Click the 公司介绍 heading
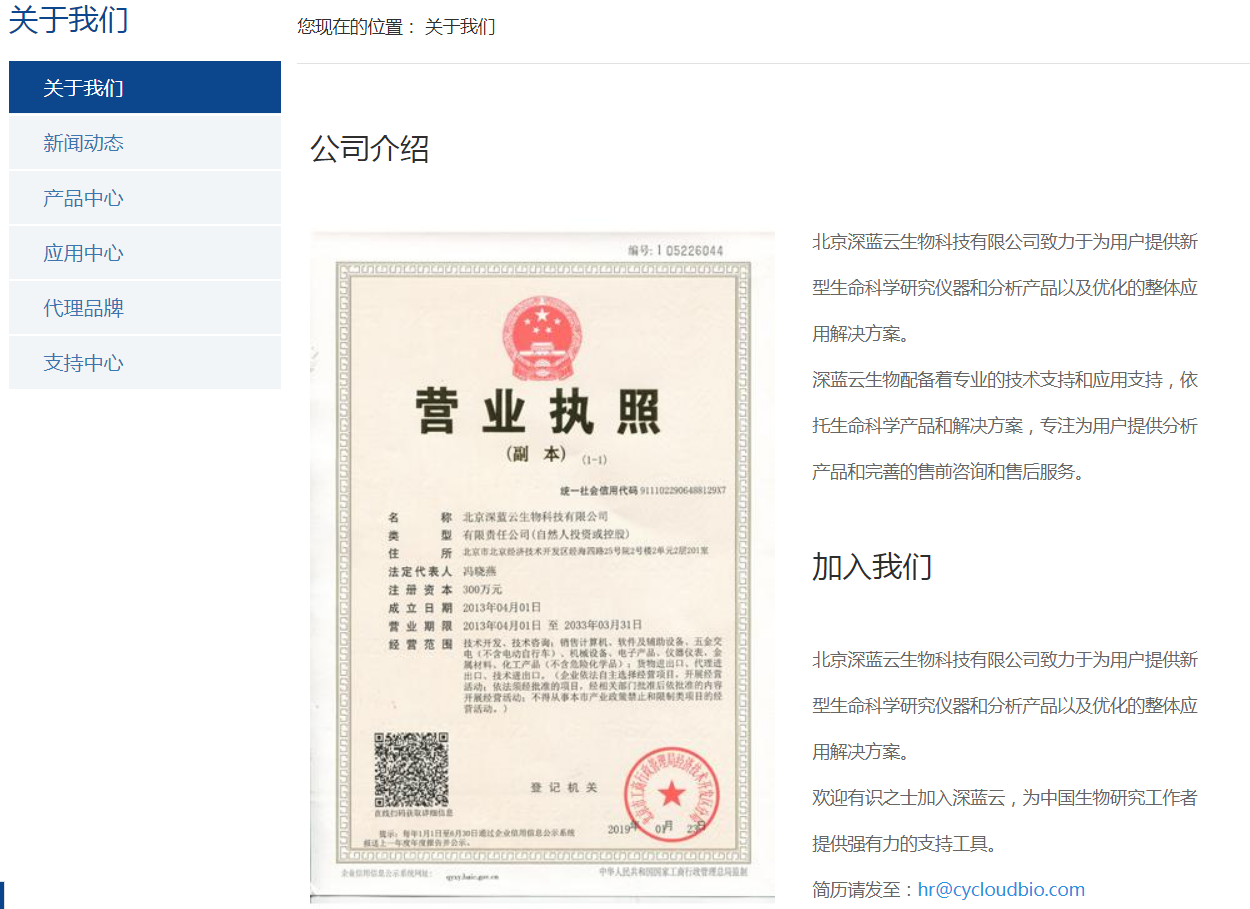 point(370,149)
